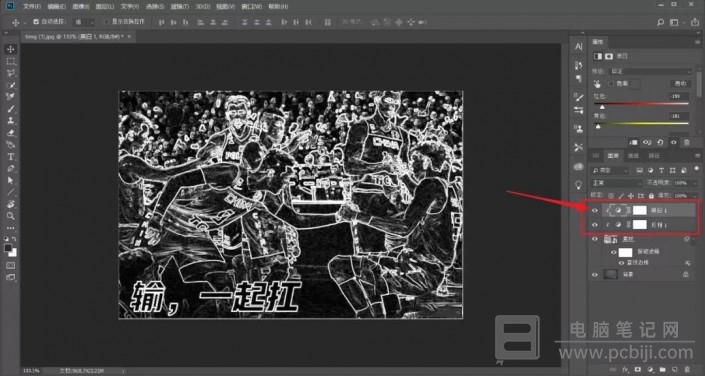Screen dimensions: 705x376
Task: Collapse smart object layer effects arrow
Action: click(x=694, y=239)
